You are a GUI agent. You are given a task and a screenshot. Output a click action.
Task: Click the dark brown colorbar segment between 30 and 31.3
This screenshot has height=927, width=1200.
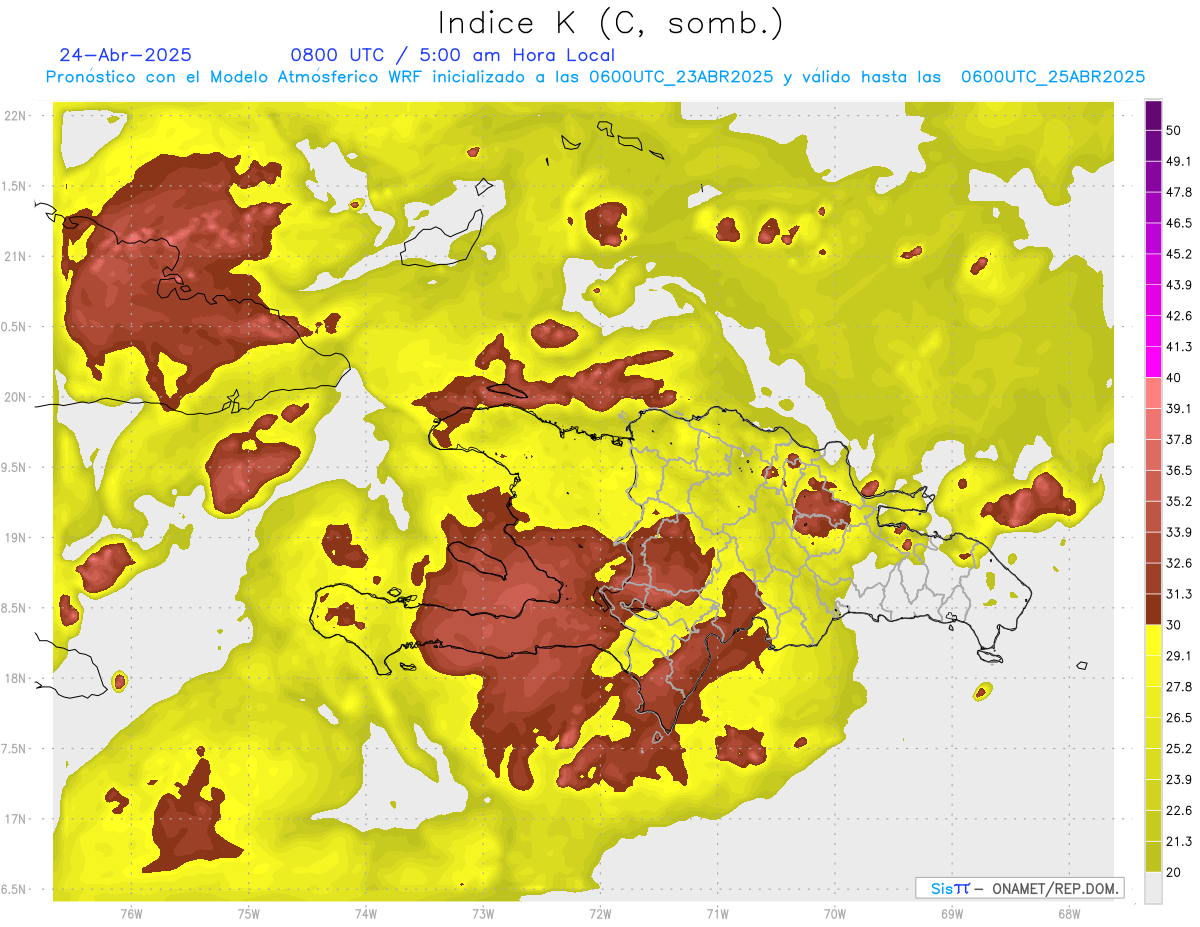pyautogui.click(x=1153, y=609)
